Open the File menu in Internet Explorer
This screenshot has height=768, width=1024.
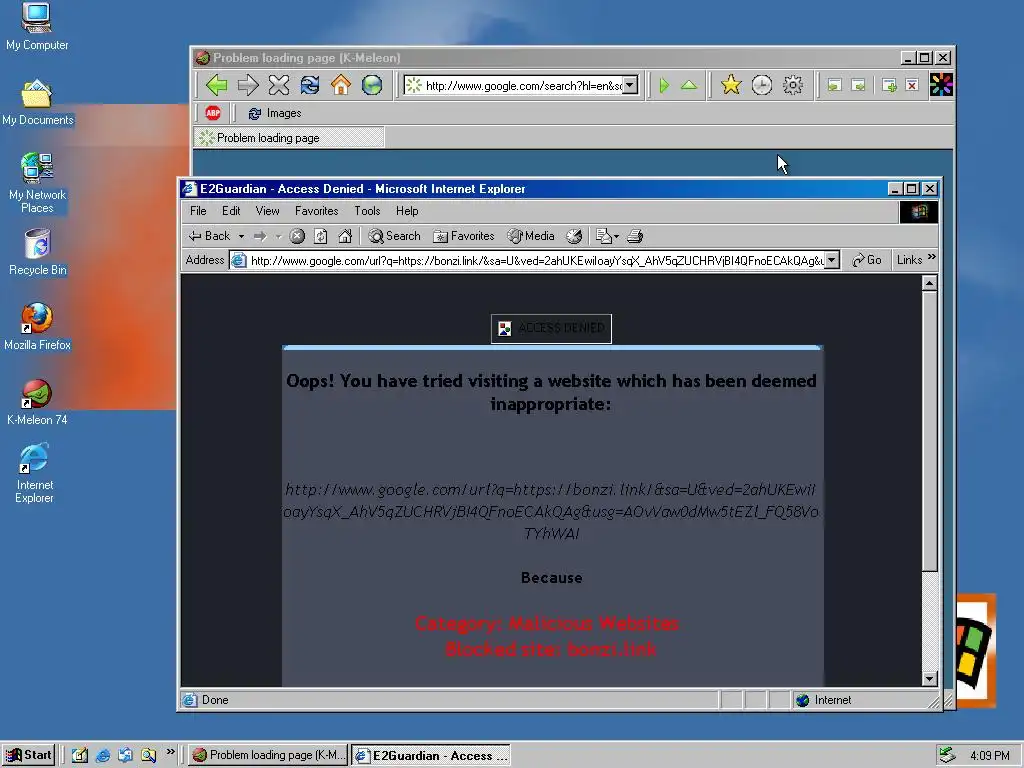pos(198,211)
